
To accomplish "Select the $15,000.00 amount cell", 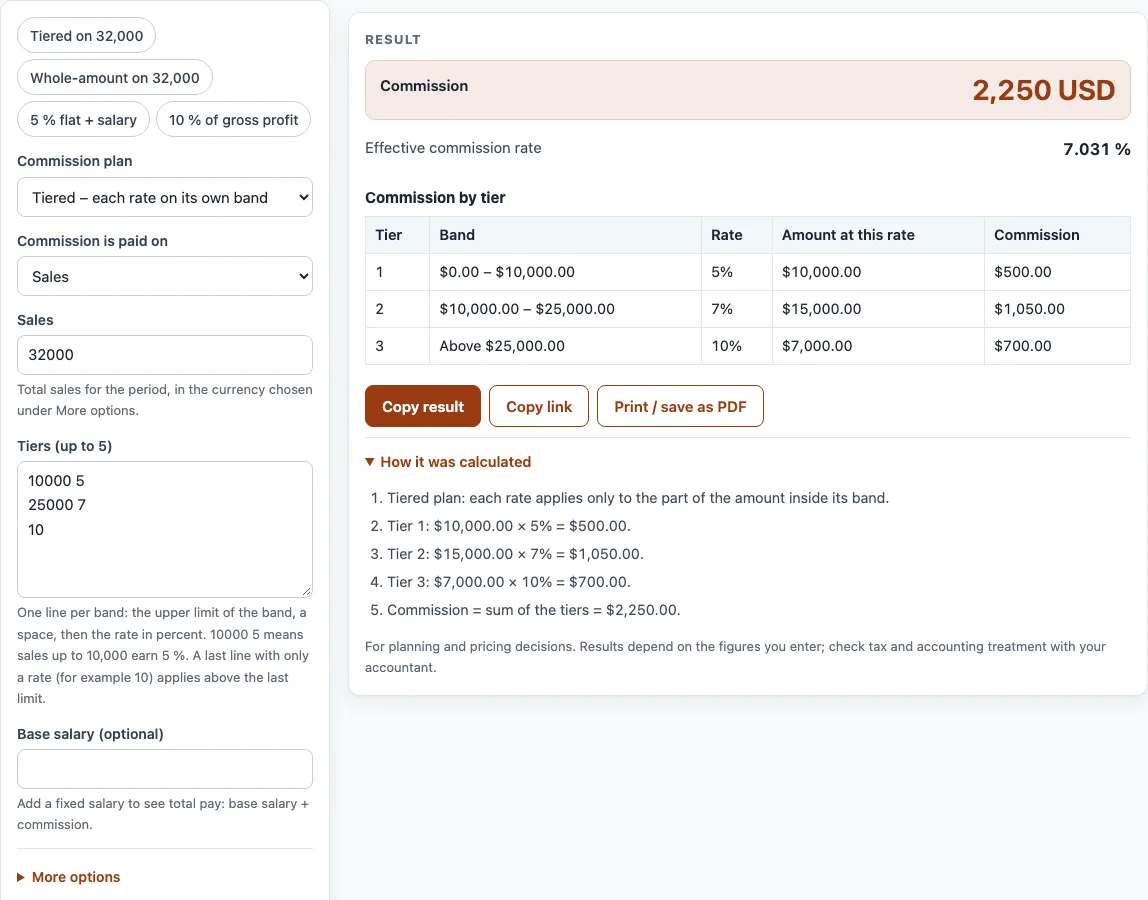I will (878, 309).
